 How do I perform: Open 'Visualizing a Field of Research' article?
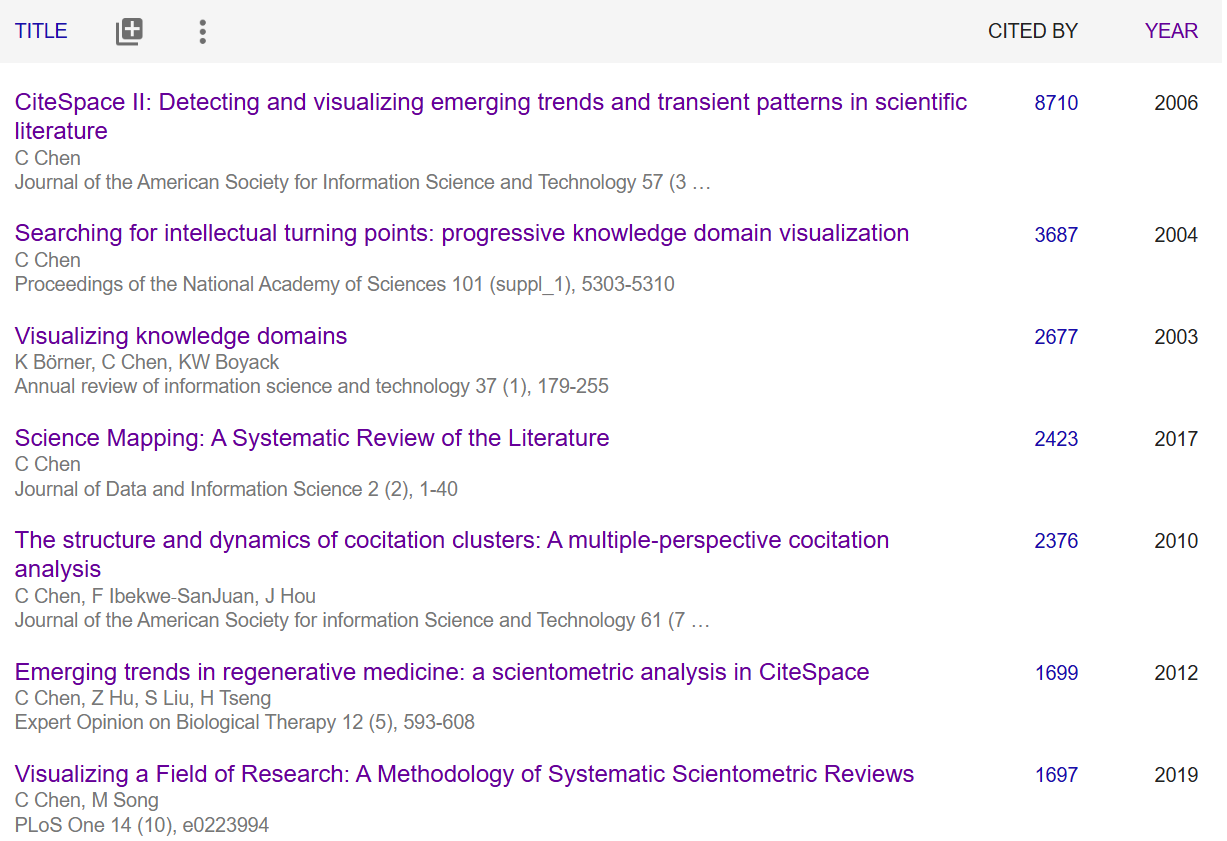(464, 774)
